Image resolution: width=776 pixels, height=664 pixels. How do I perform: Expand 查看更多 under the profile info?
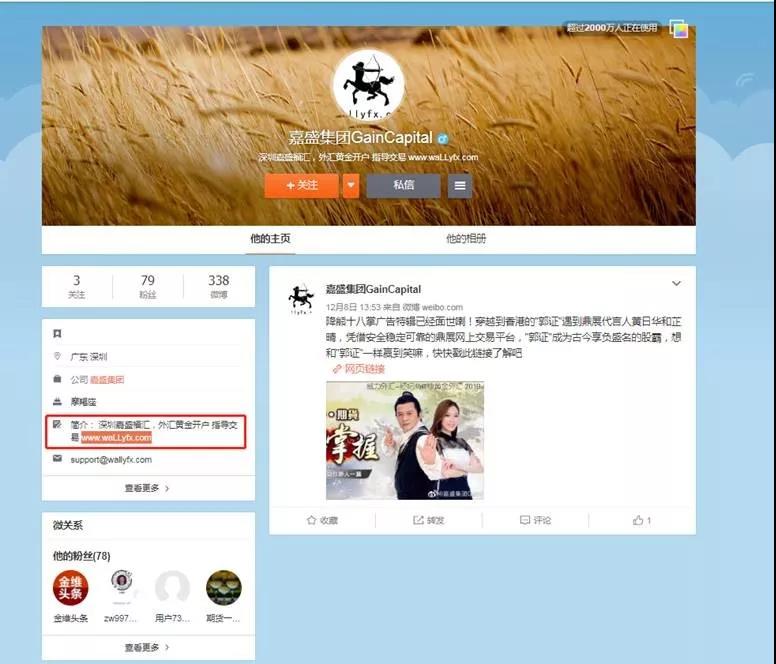147,488
